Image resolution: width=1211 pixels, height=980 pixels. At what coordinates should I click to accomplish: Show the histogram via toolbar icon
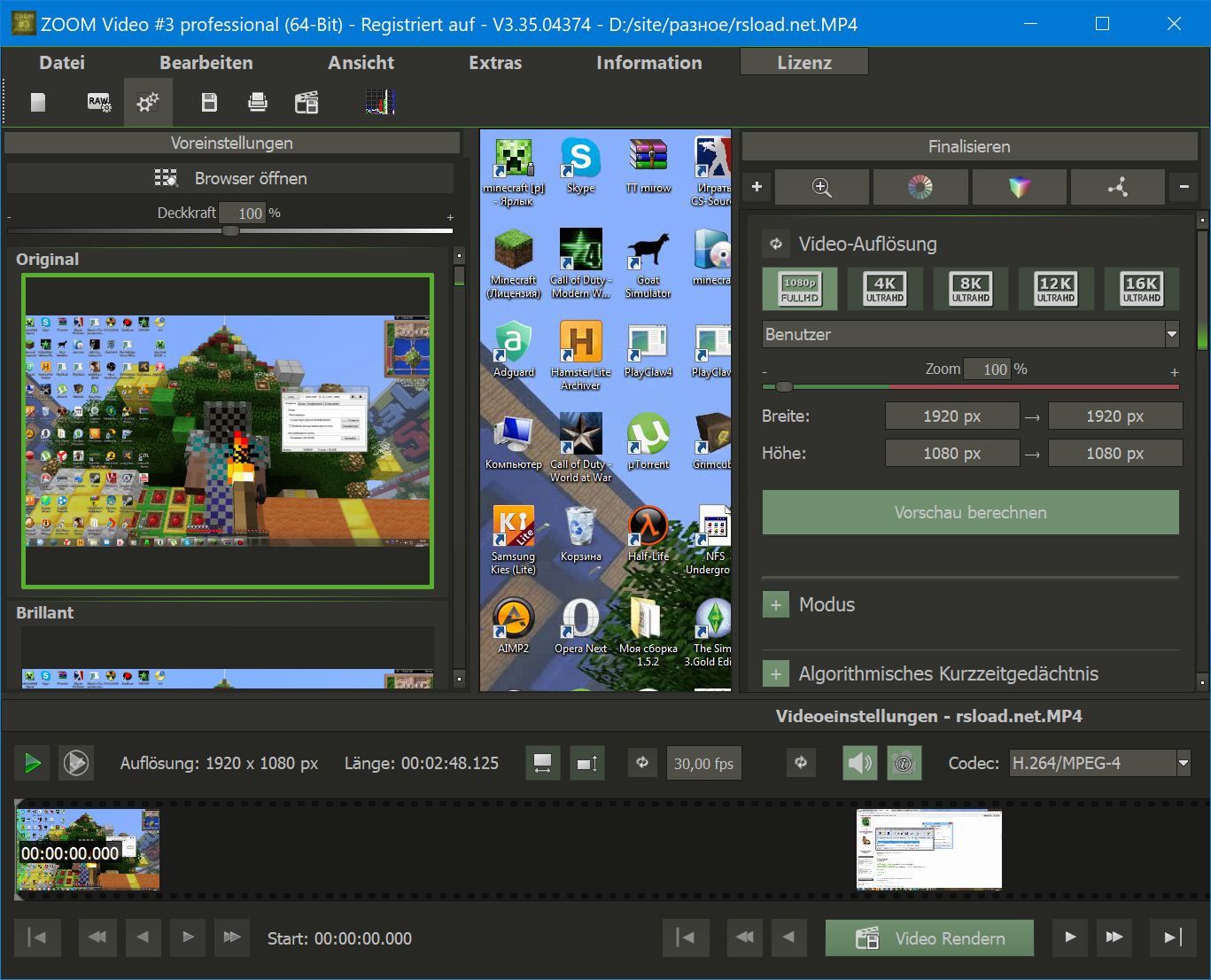coord(380,103)
